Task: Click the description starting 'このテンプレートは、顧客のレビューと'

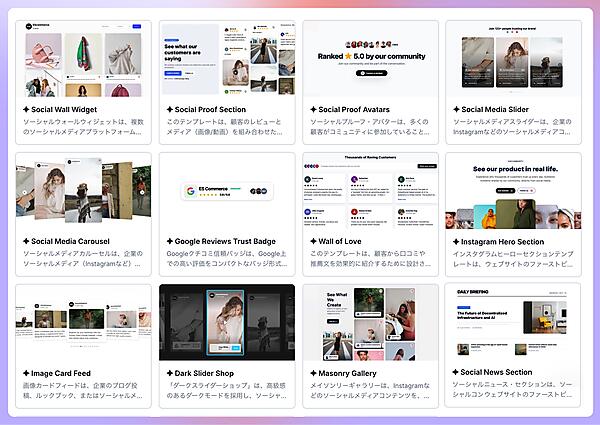Action: [x=225, y=127]
